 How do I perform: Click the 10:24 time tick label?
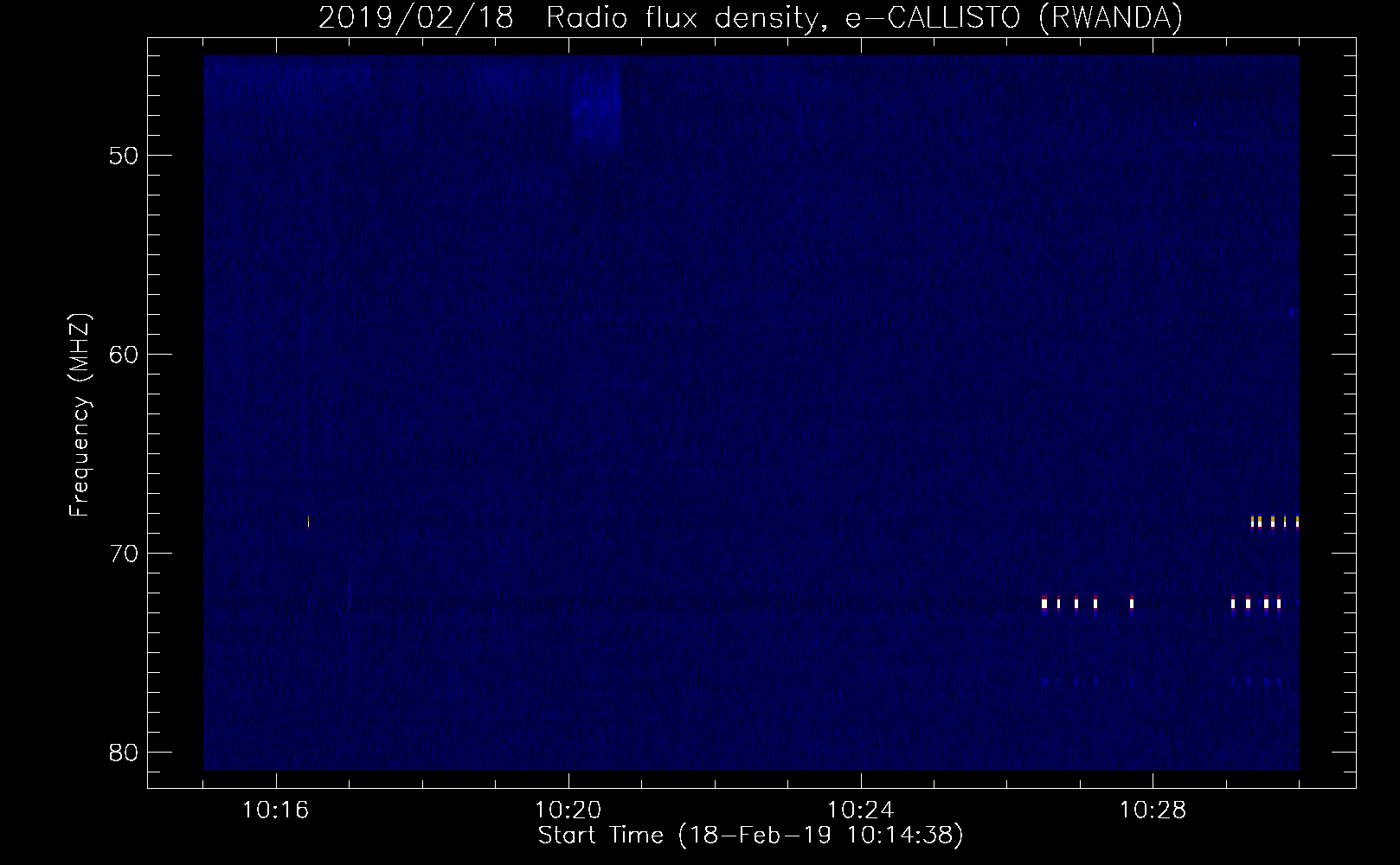pyautogui.click(x=860, y=811)
